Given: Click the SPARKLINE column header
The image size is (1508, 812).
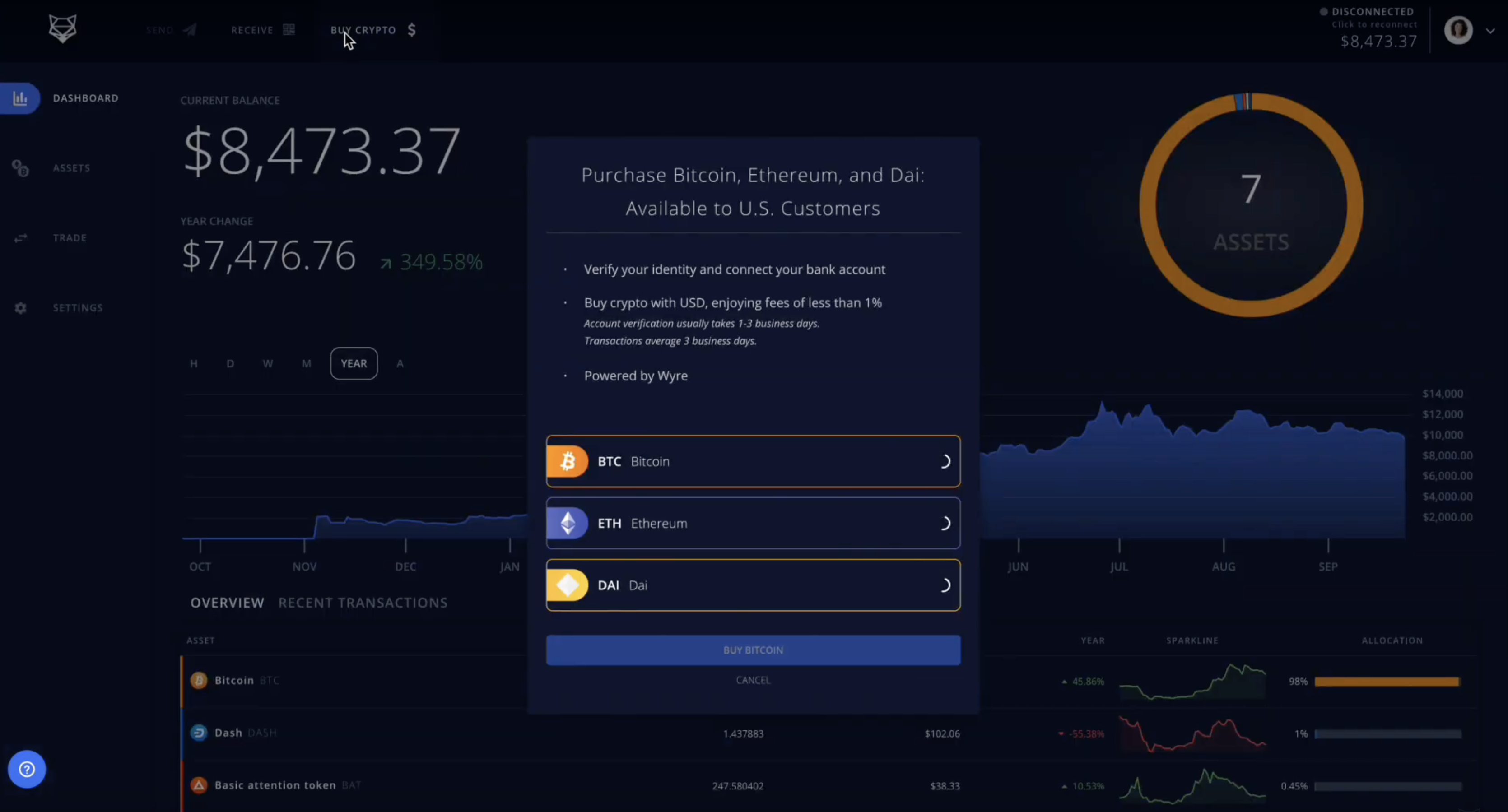Looking at the screenshot, I should (1192, 640).
